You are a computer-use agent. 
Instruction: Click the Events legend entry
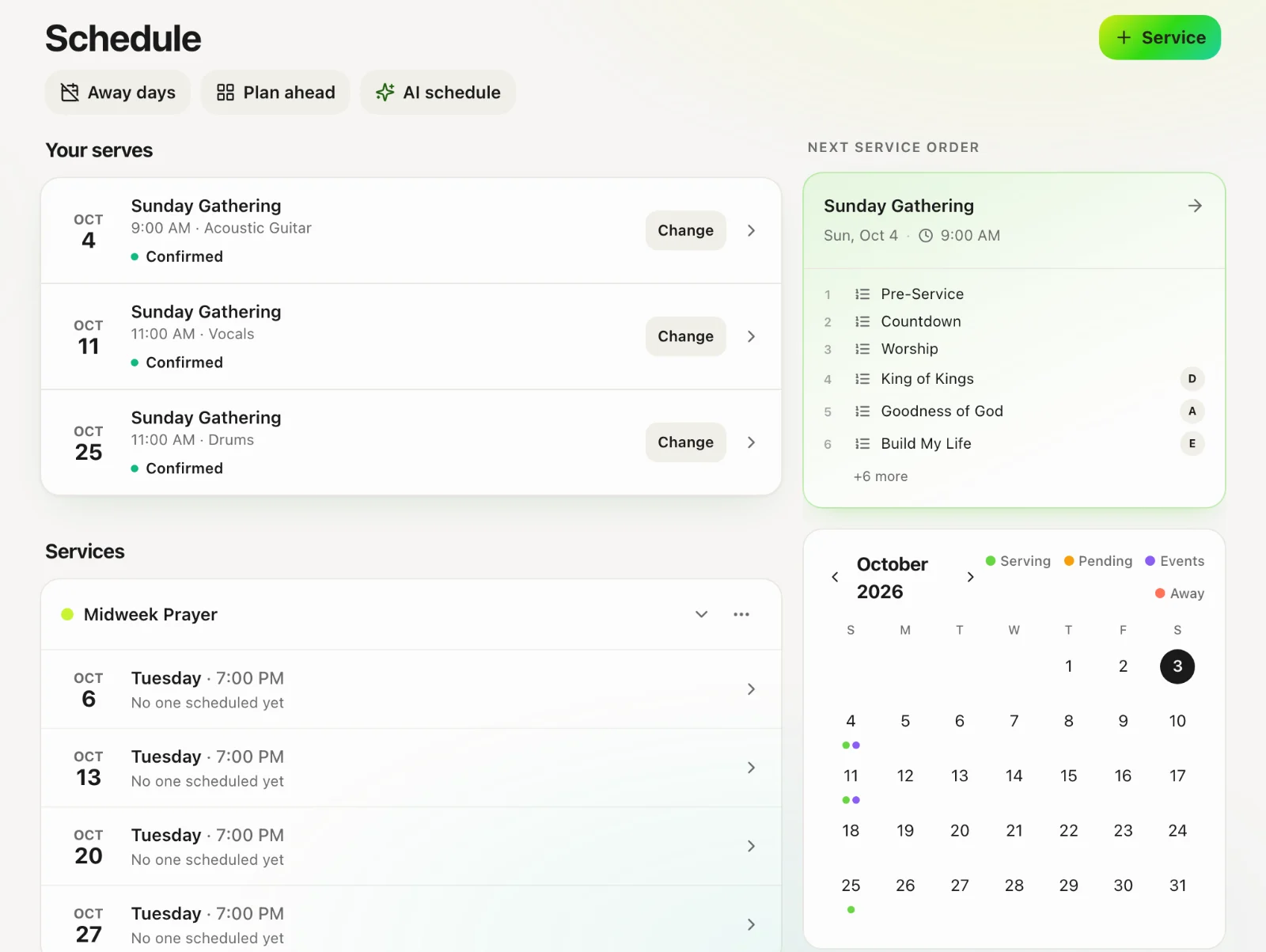click(x=1175, y=561)
